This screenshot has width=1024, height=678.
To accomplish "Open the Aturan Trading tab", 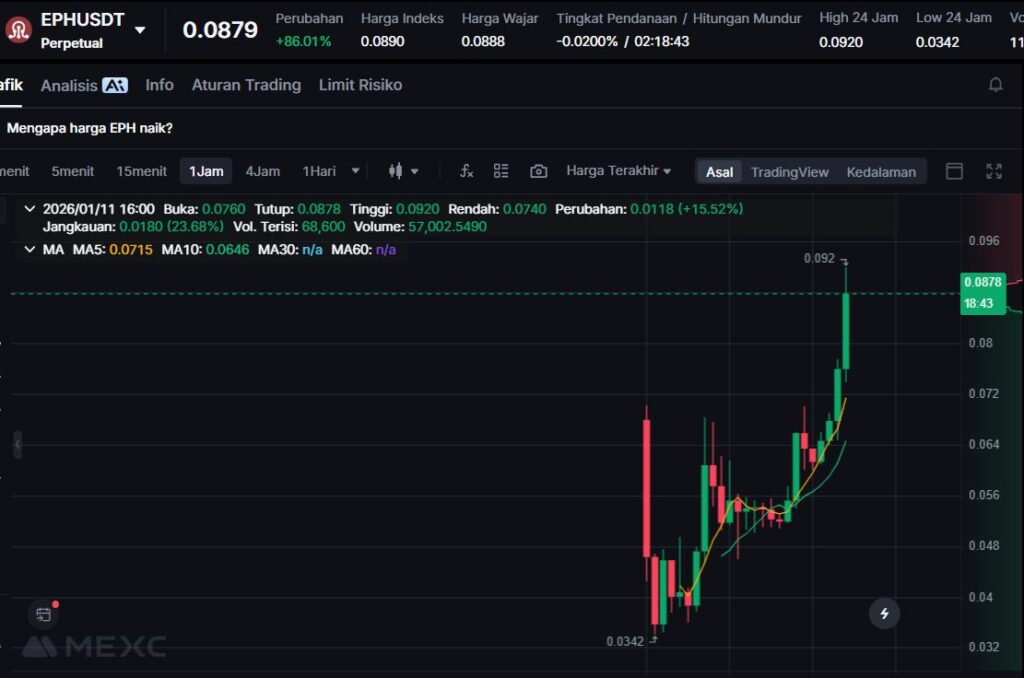I will coord(246,85).
